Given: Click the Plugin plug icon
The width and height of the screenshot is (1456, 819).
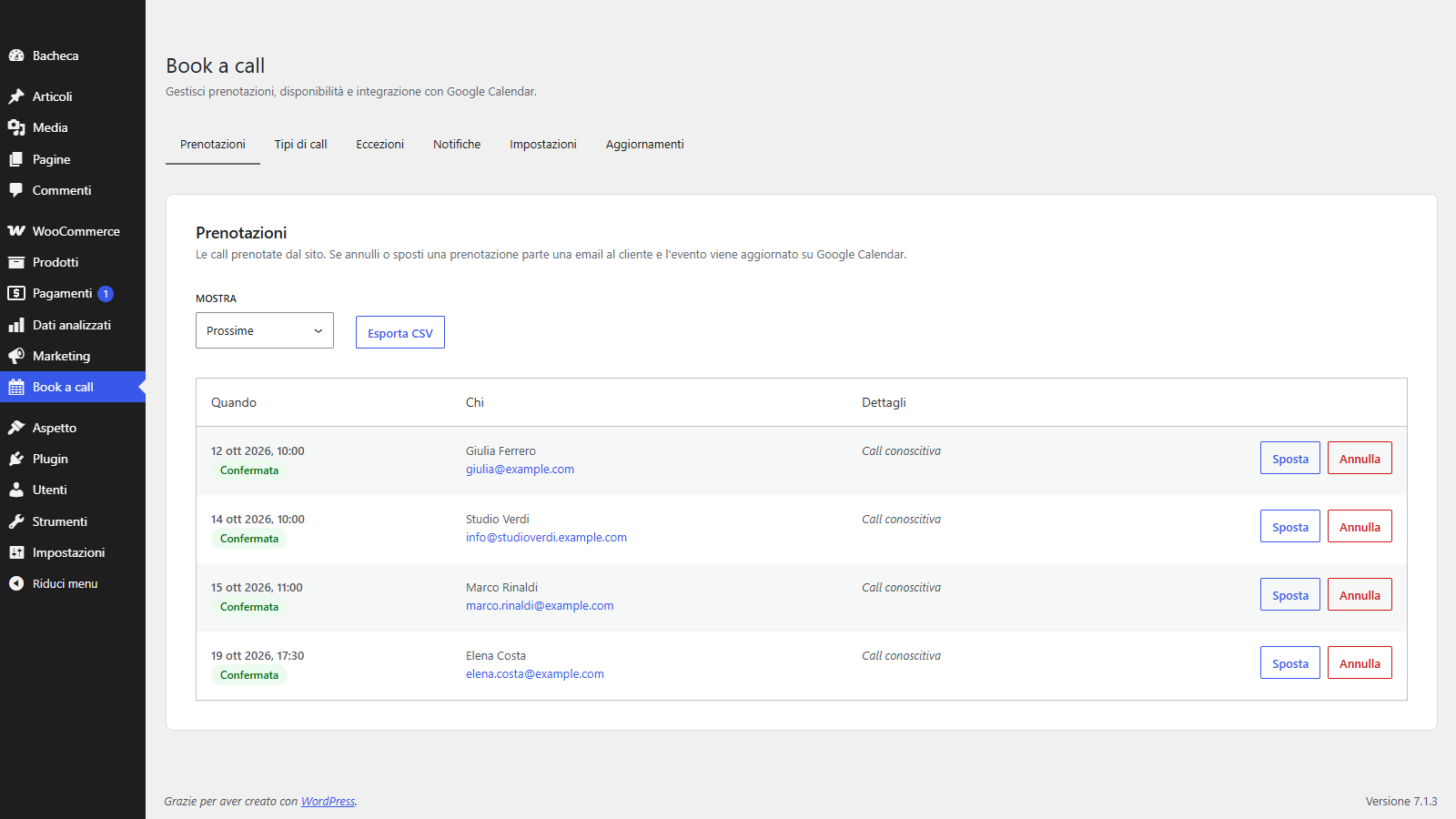Looking at the screenshot, I should coord(16,459).
